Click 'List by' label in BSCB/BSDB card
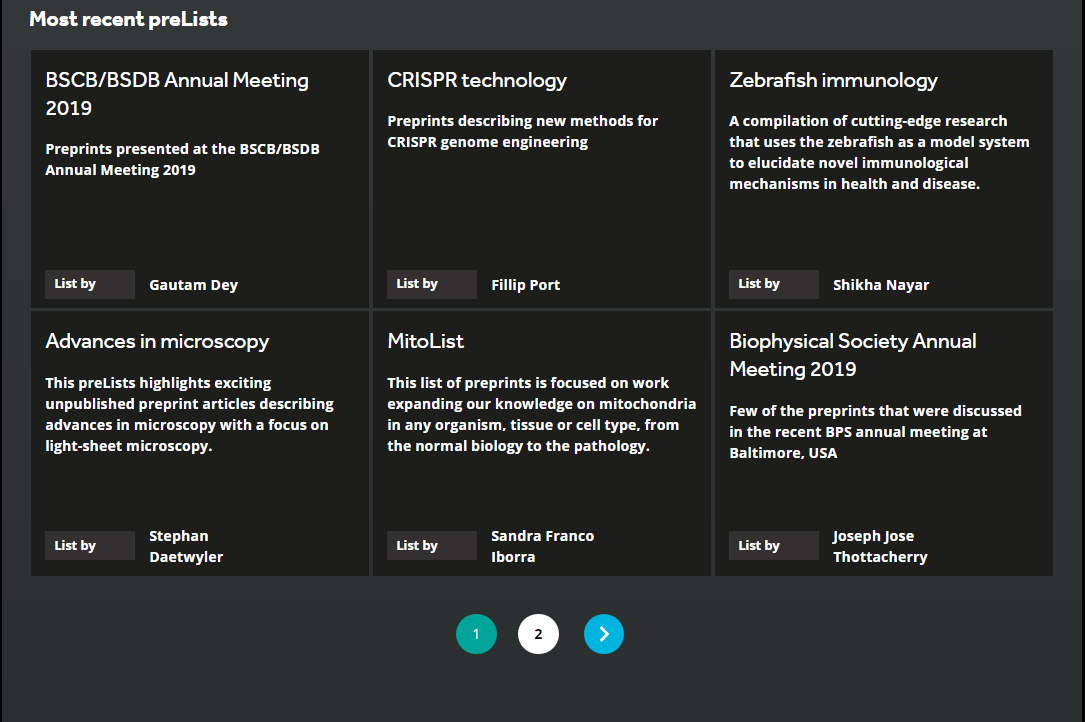The width and height of the screenshot is (1085, 722). pyautogui.click(x=75, y=284)
